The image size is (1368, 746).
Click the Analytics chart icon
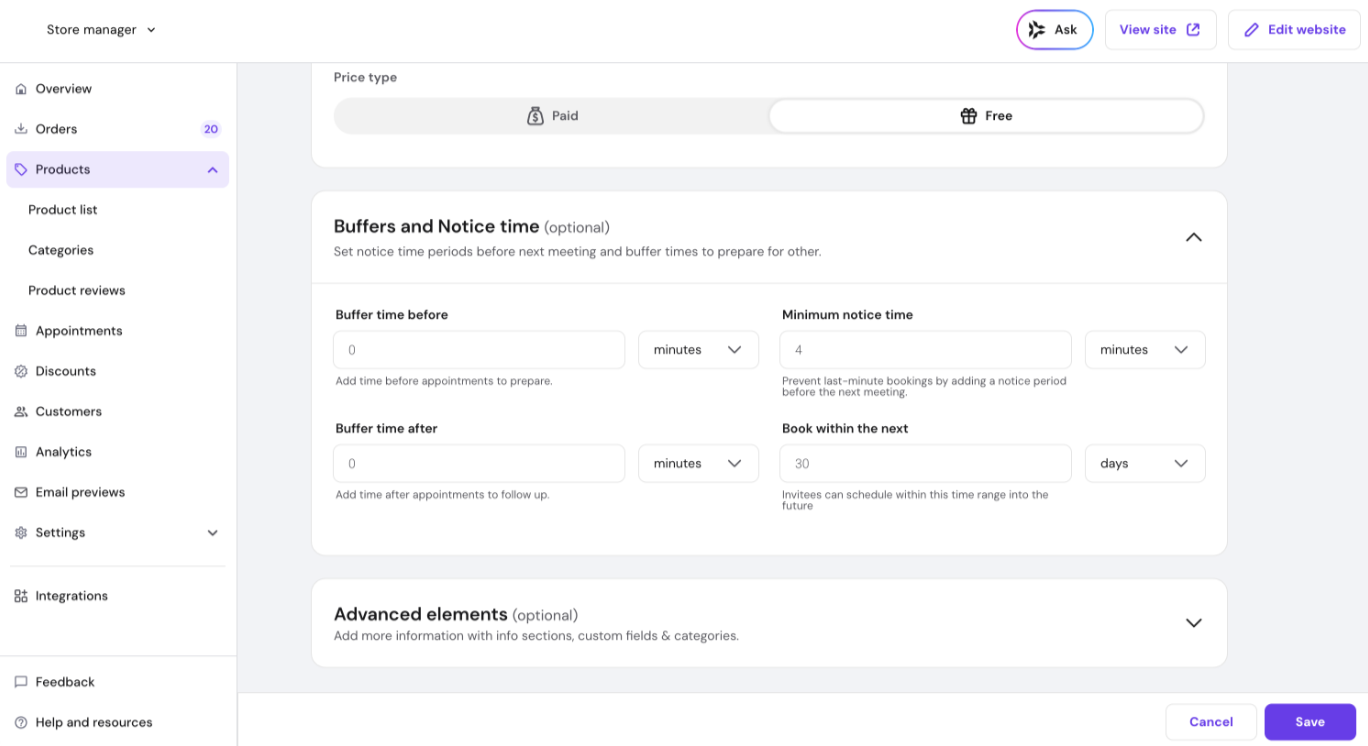21,452
